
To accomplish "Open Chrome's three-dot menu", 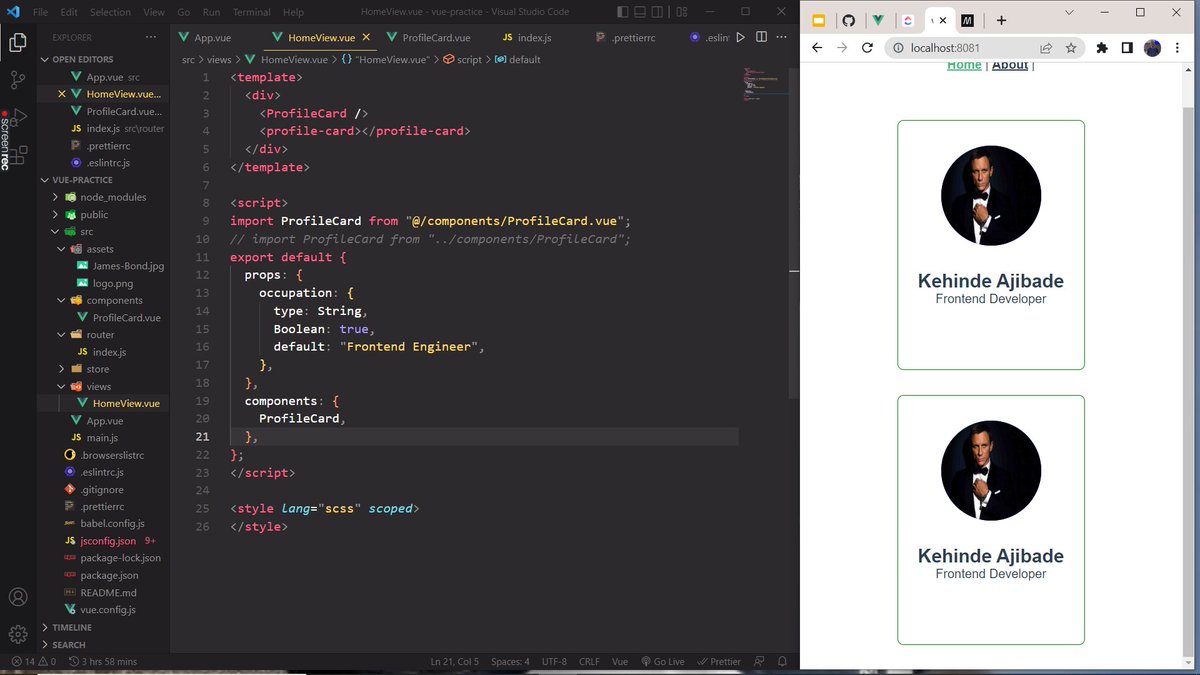I will [x=1176, y=48].
